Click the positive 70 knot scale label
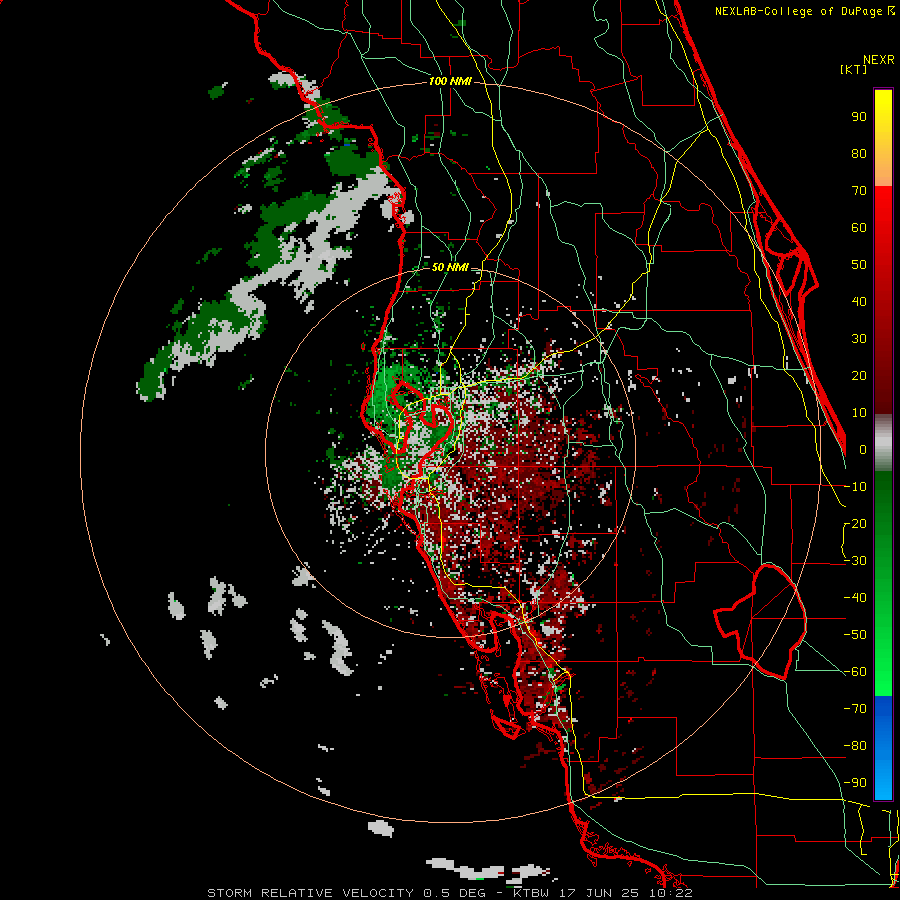Screen dimensions: 900x900 click(859, 191)
